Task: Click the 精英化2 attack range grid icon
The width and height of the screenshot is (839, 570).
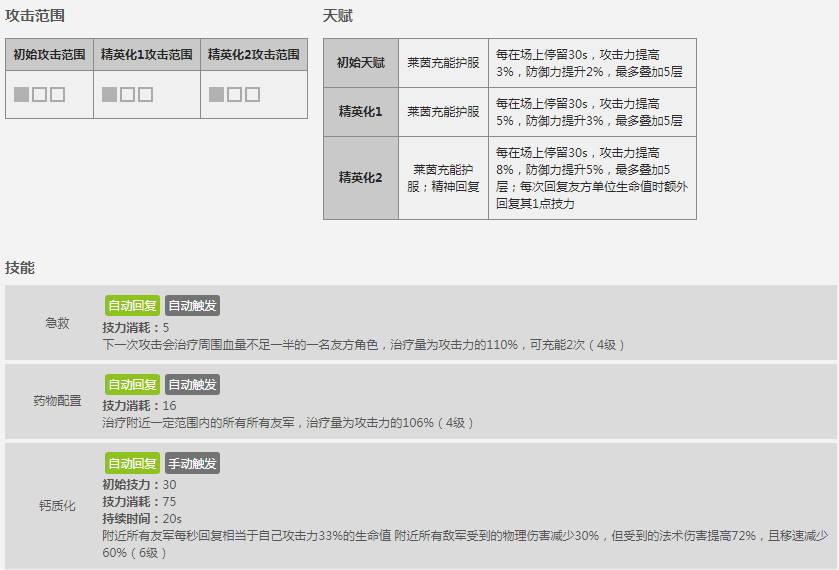Action: [235, 95]
